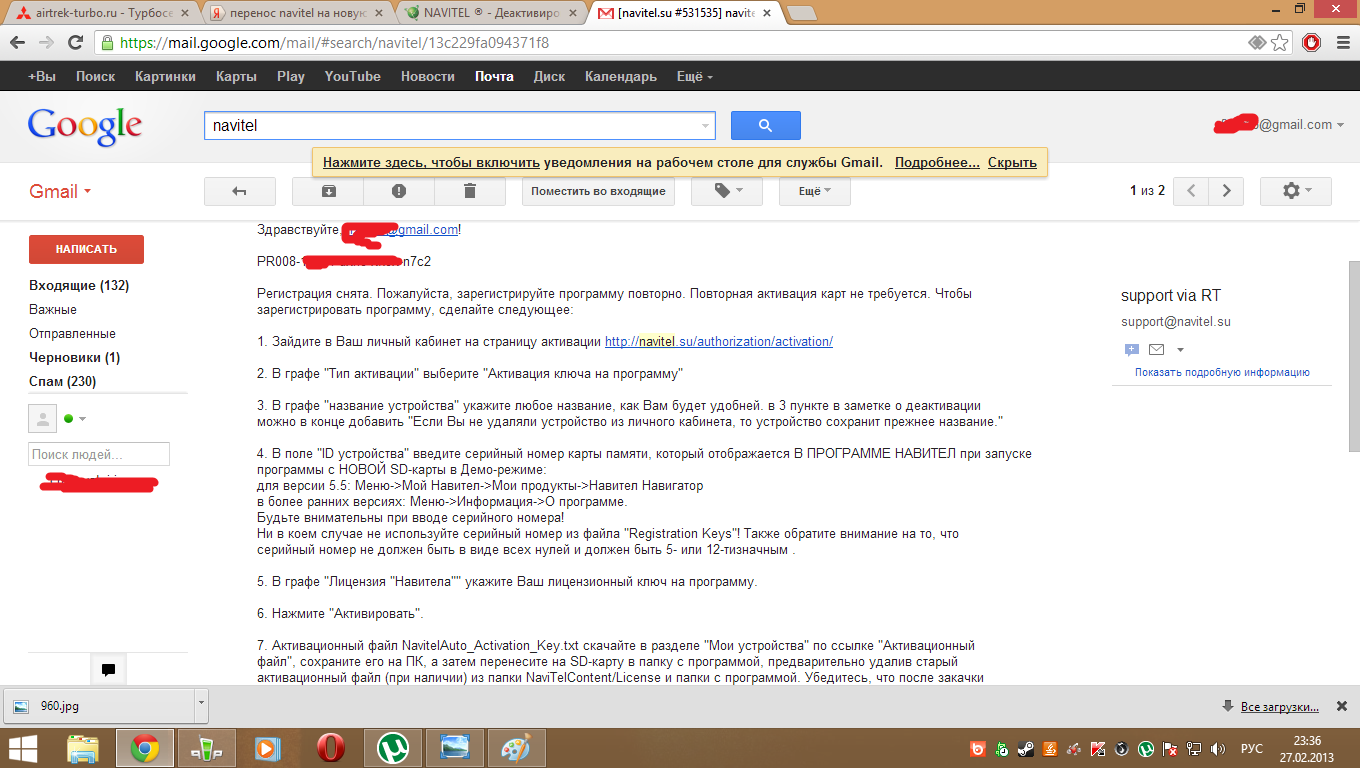Viewport: 1360px width, 768px height.
Task: Click the Gmail back to results arrow
Action: click(x=239, y=191)
